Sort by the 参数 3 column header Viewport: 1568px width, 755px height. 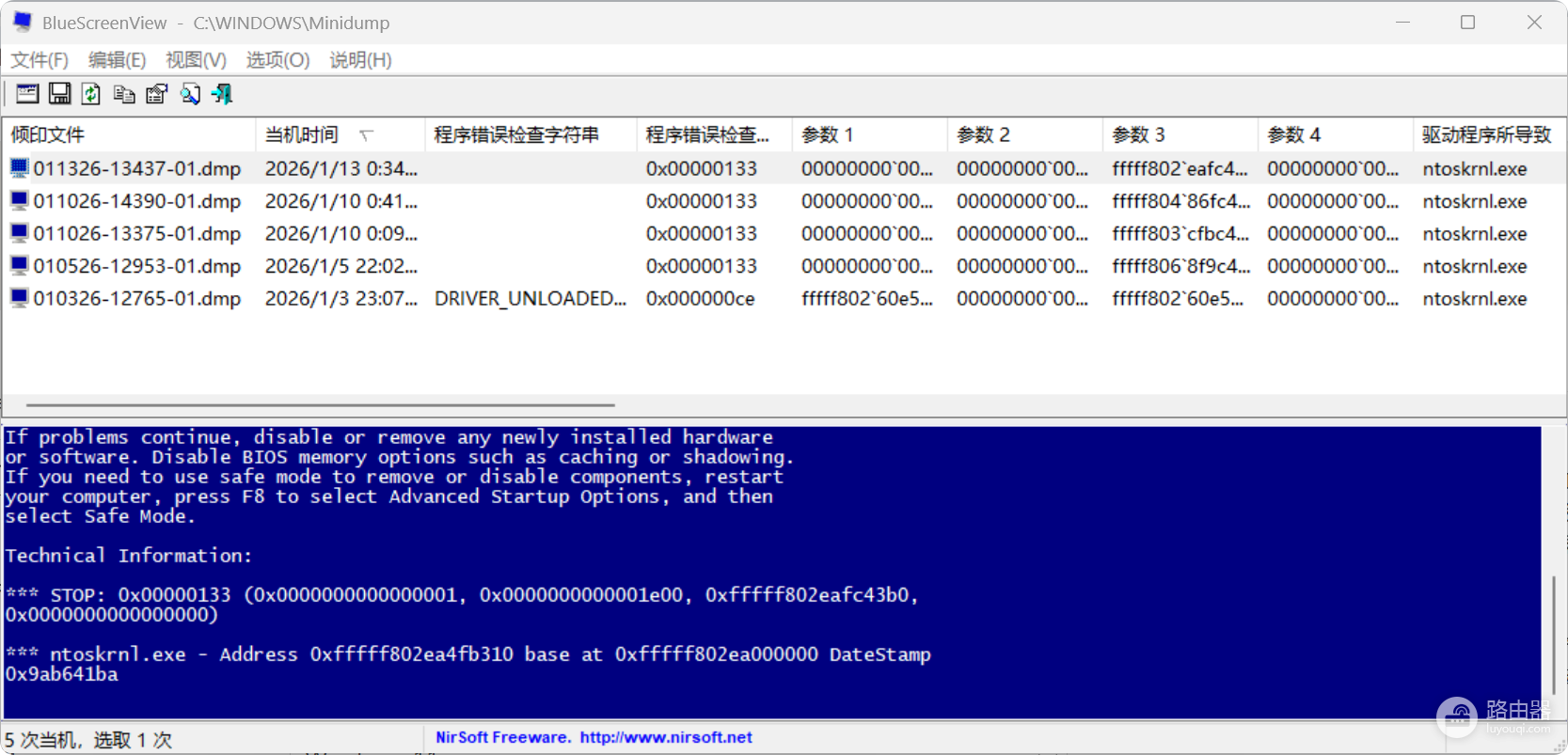[1180, 134]
